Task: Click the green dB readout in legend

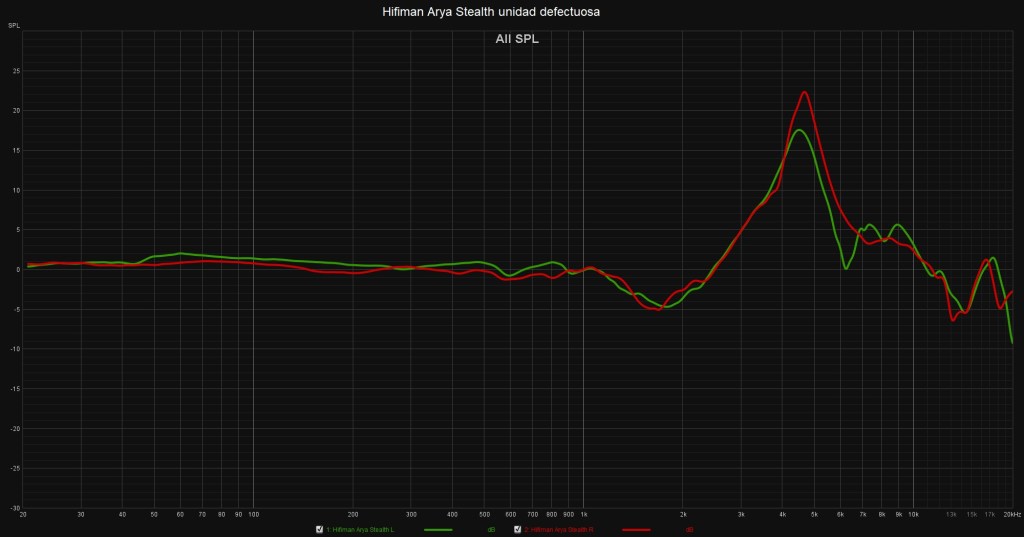Action: (491, 529)
